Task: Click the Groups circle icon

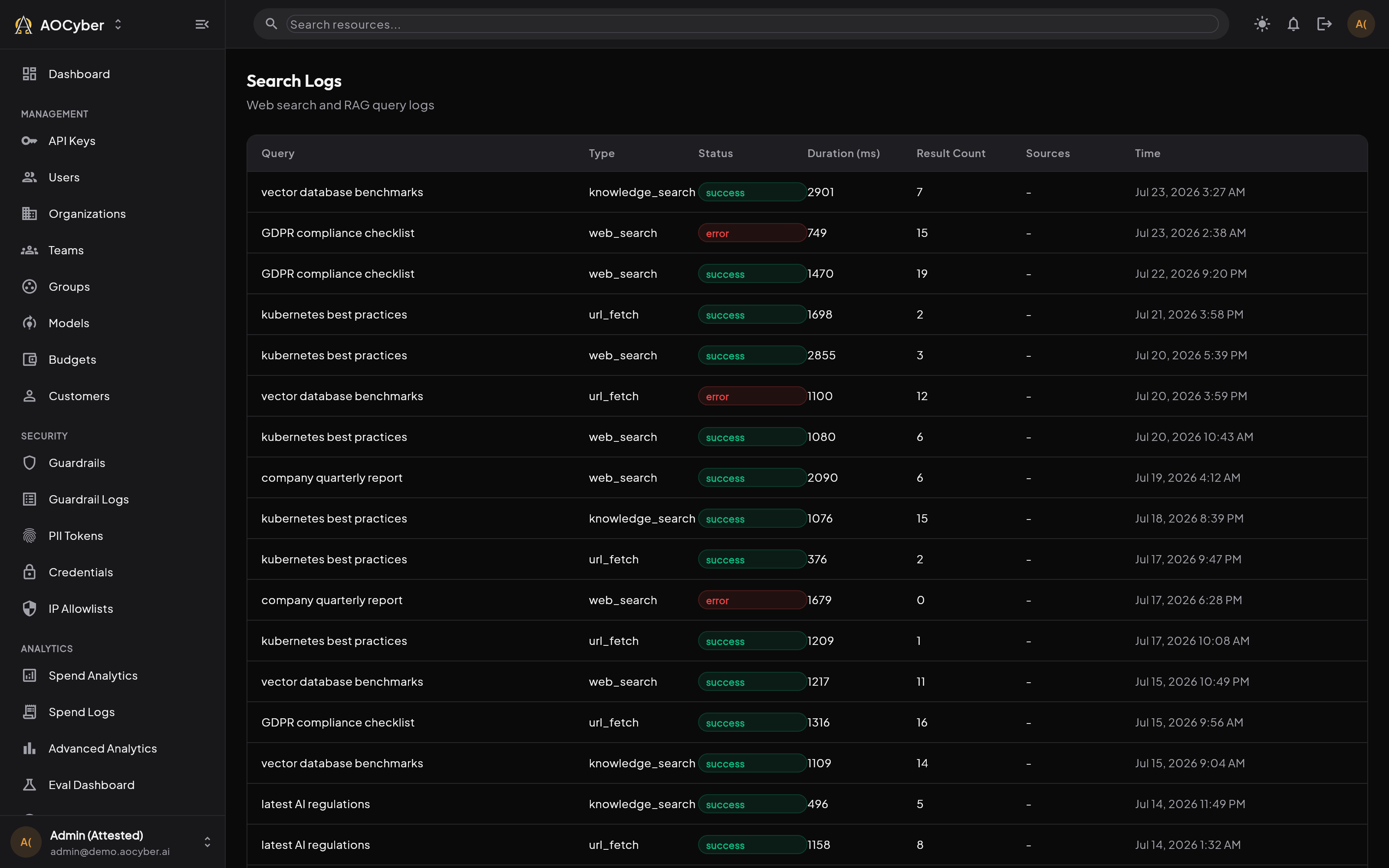Action: click(29, 286)
